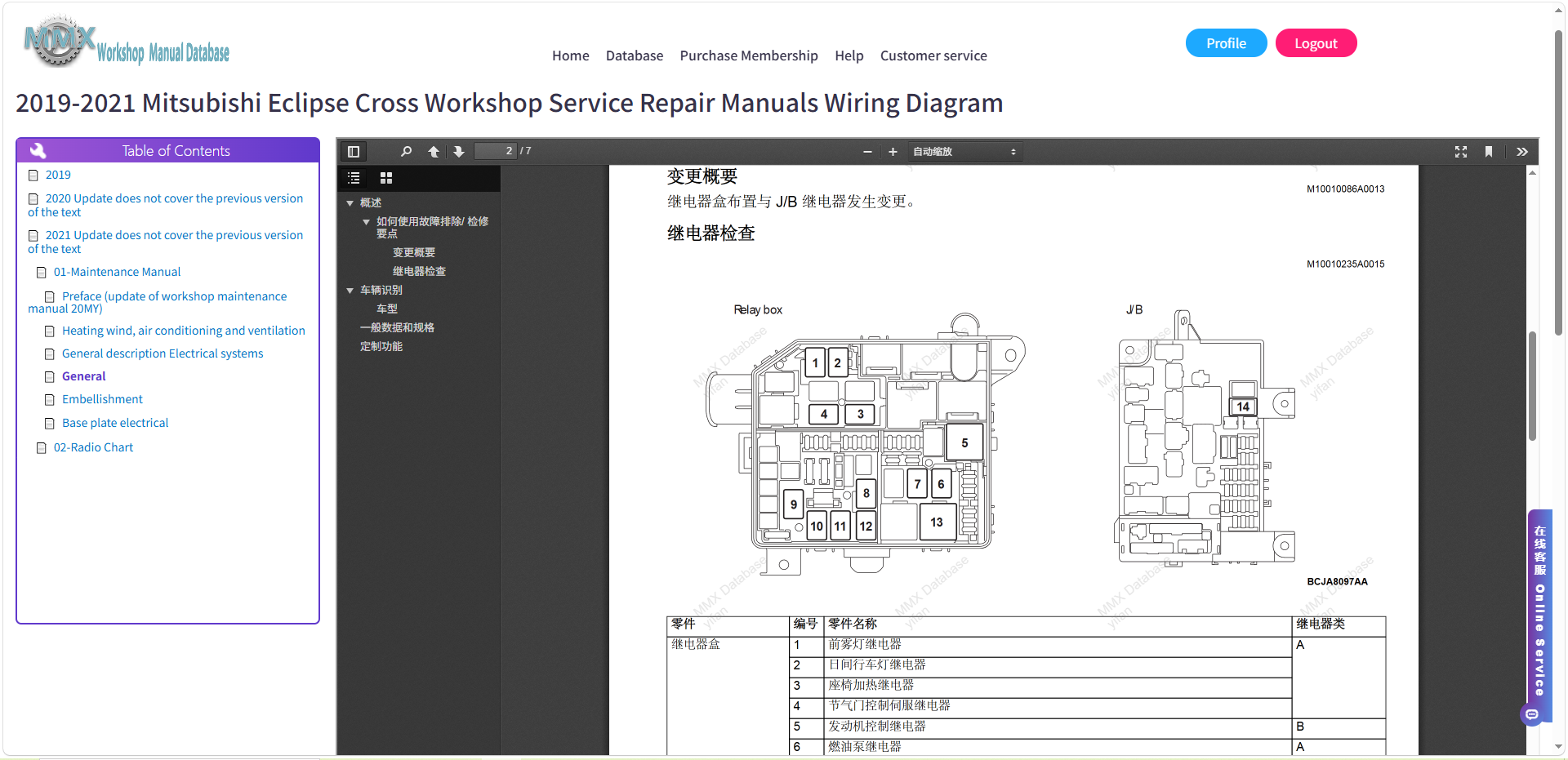Viewport: 1568px width, 760px height.
Task: Go to next PDF page
Action: pos(459,151)
